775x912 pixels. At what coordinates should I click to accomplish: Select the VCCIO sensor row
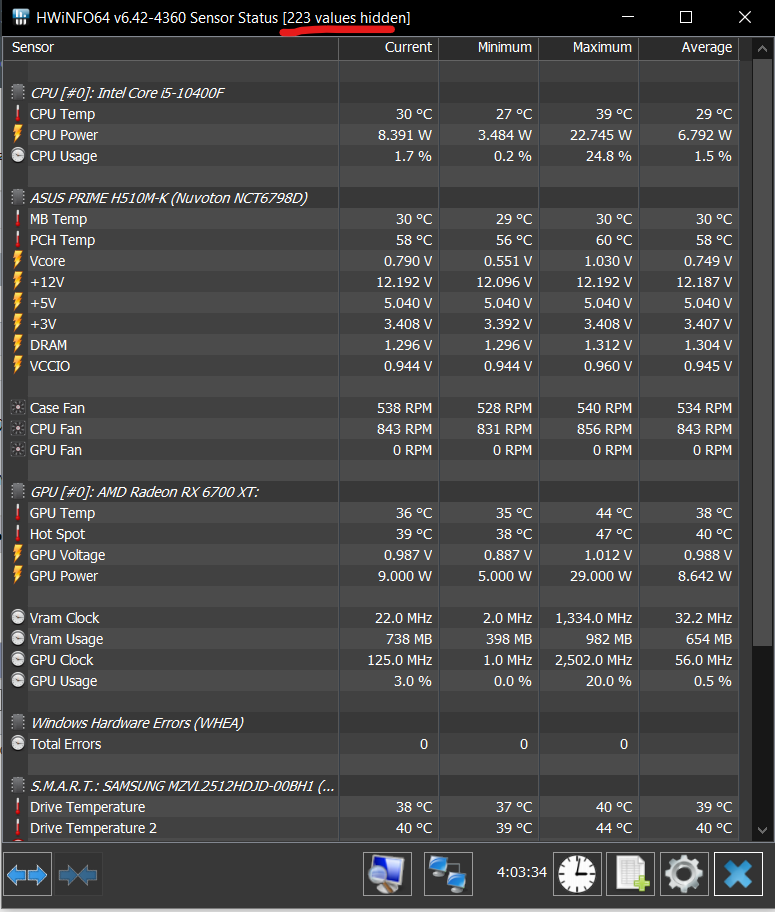point(371,366)
